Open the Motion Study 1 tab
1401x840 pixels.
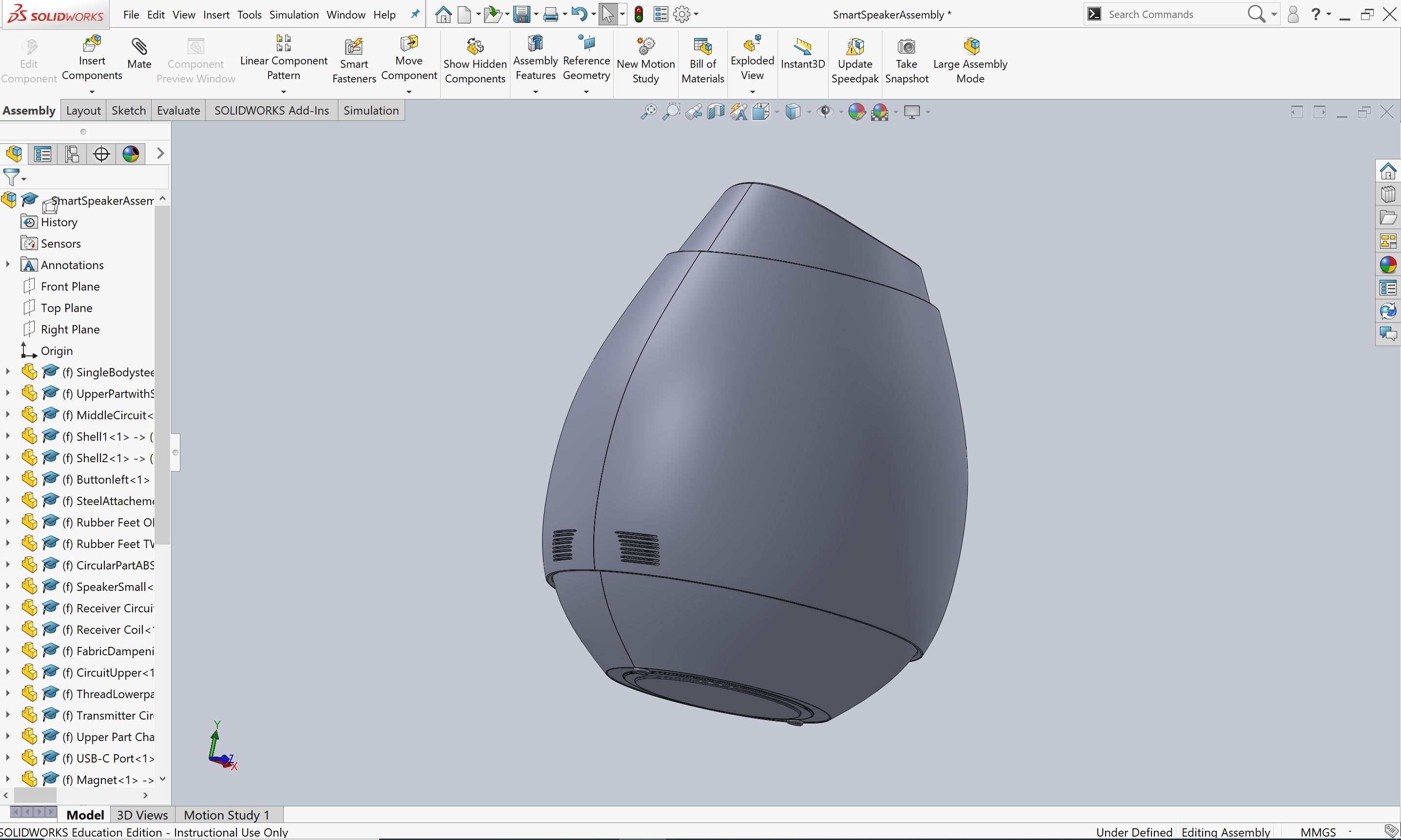226,815
